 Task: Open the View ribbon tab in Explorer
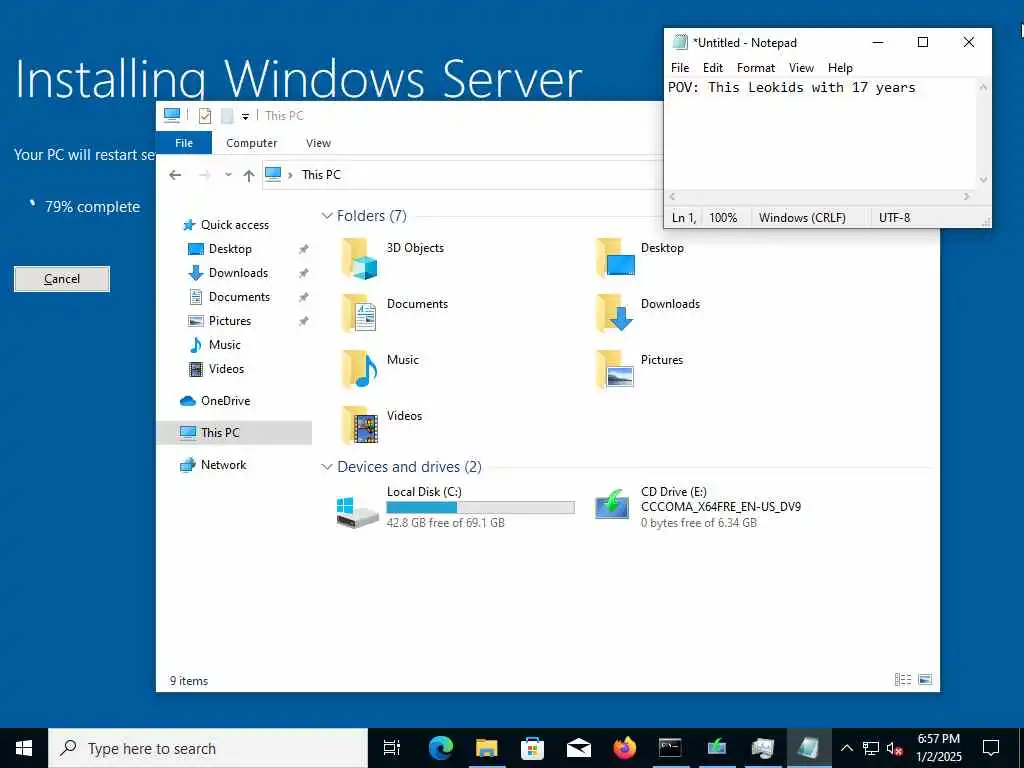click(x=318, y=143)
